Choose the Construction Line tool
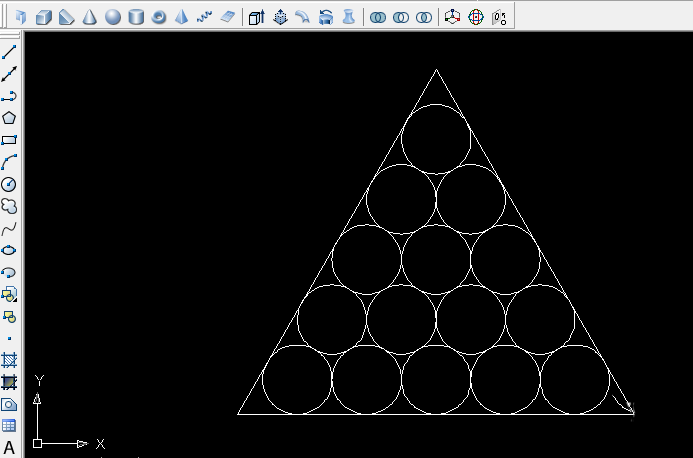The image size is (693, 458). tap(9, 74)
